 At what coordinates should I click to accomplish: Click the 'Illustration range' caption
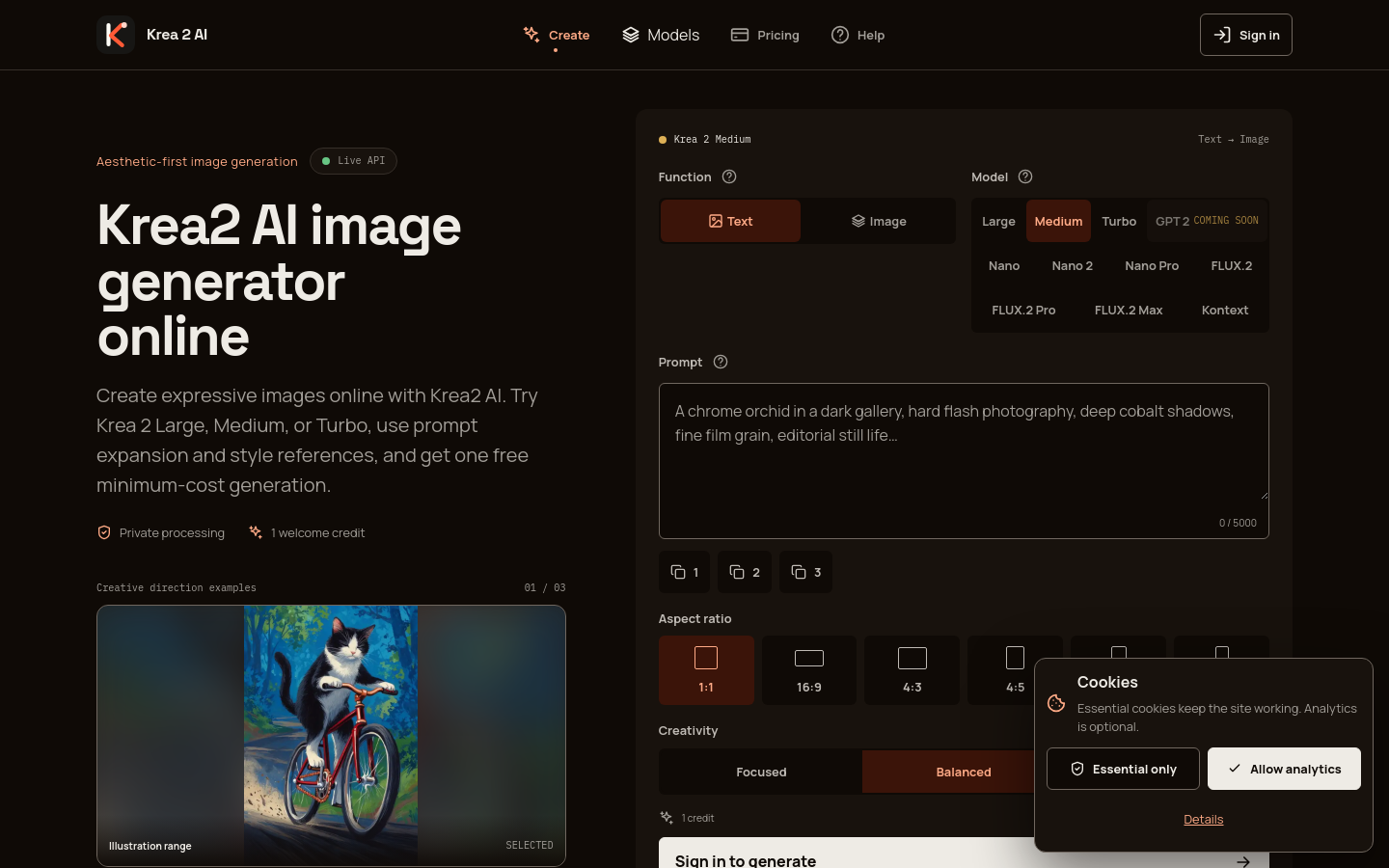(150, 846)
